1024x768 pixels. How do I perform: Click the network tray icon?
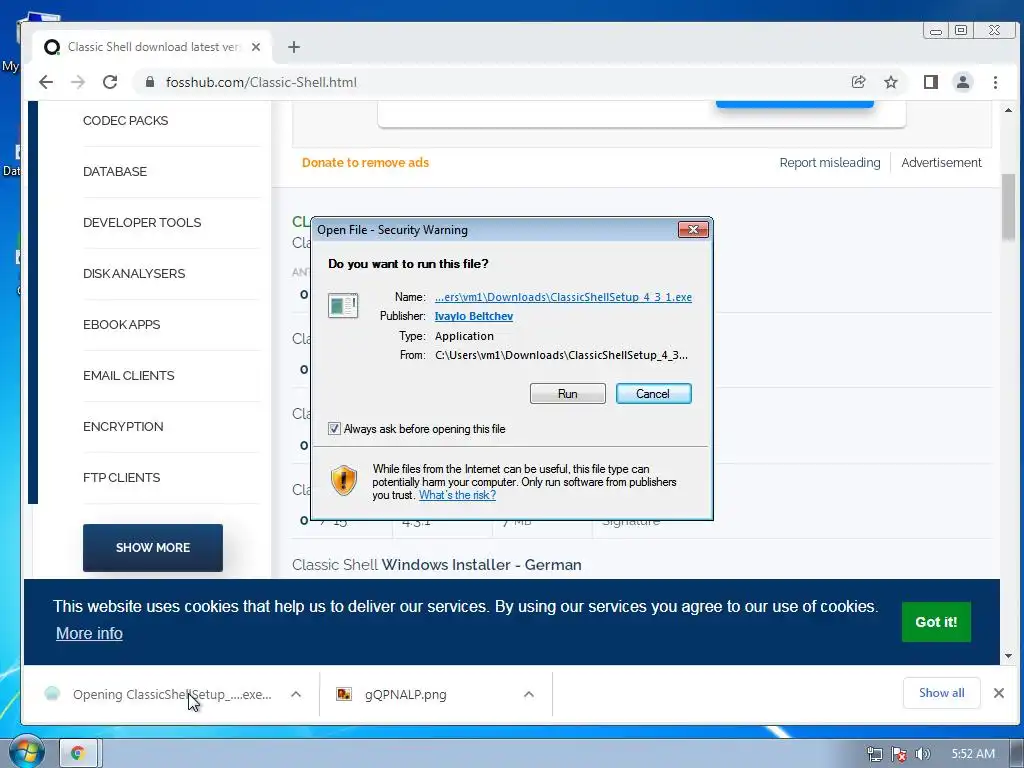coord(874,754)
